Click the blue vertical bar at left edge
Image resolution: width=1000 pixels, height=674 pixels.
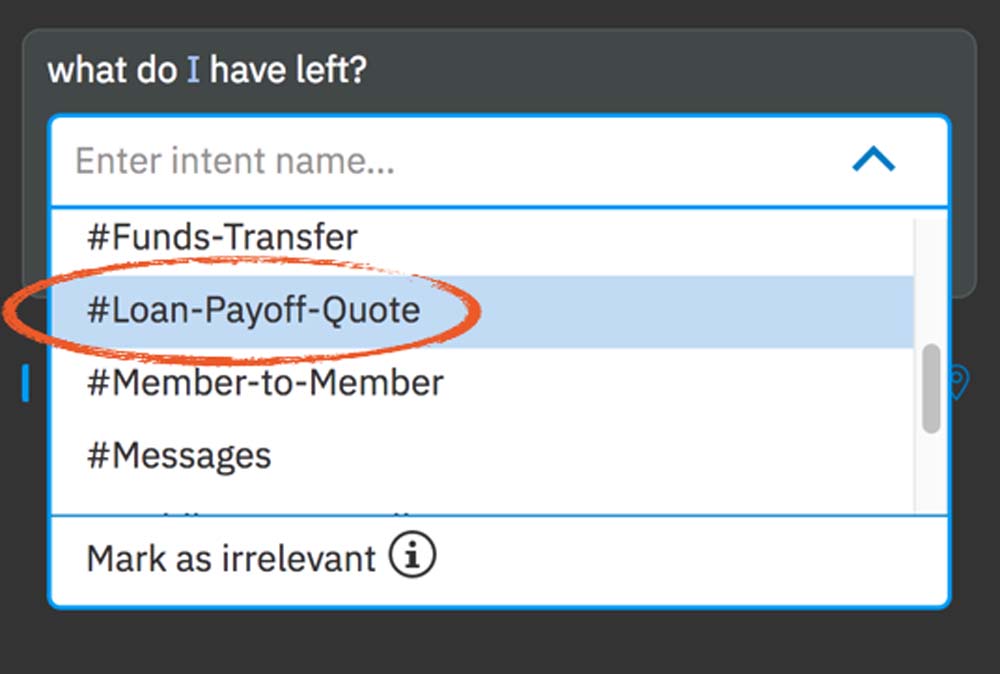[x=26, y=383]
